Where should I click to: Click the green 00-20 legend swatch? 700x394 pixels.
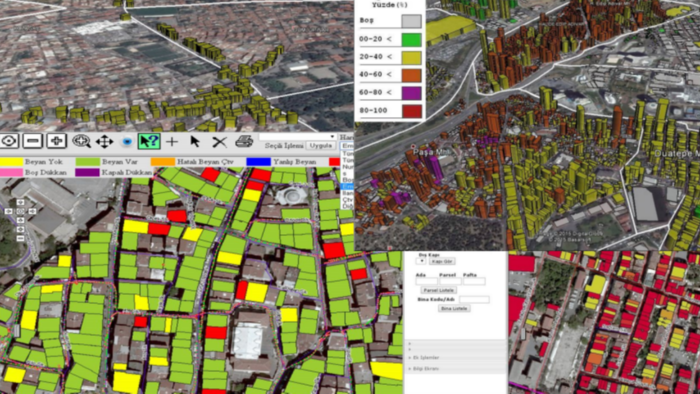(411, 39)
